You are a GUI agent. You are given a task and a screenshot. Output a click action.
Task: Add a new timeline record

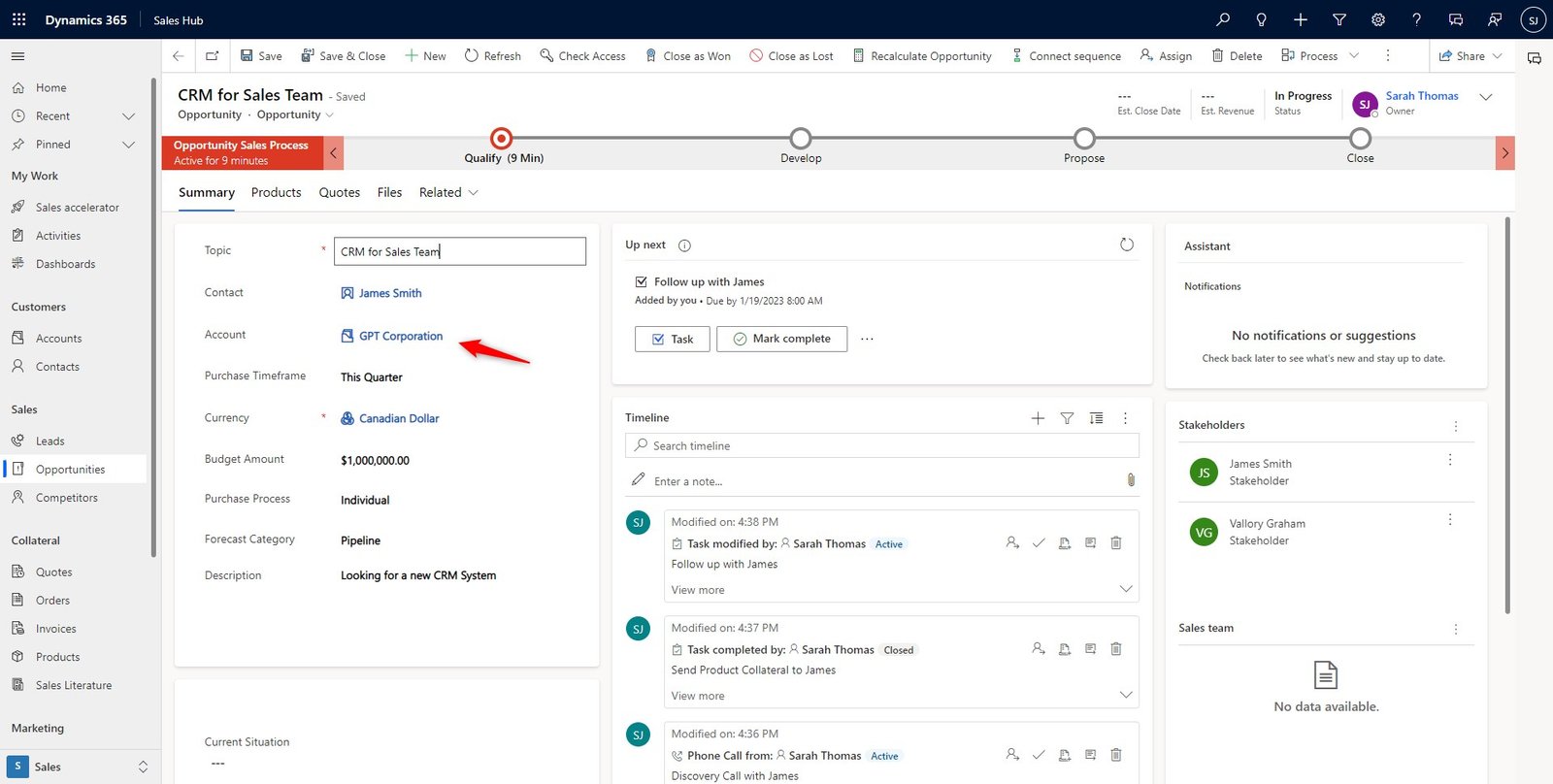(1038, 418)
